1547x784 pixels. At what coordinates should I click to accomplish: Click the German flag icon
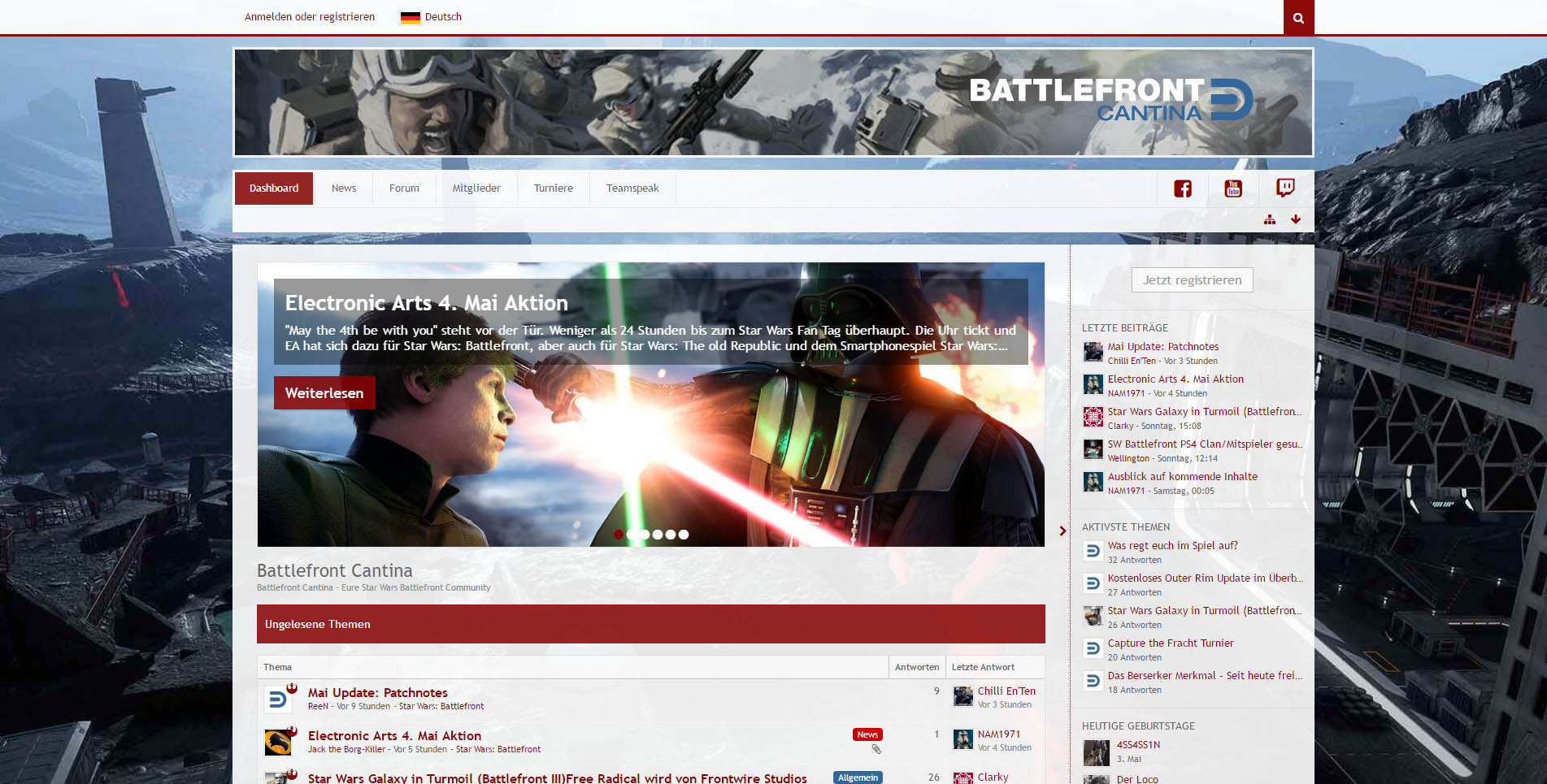tap(410, 17)
